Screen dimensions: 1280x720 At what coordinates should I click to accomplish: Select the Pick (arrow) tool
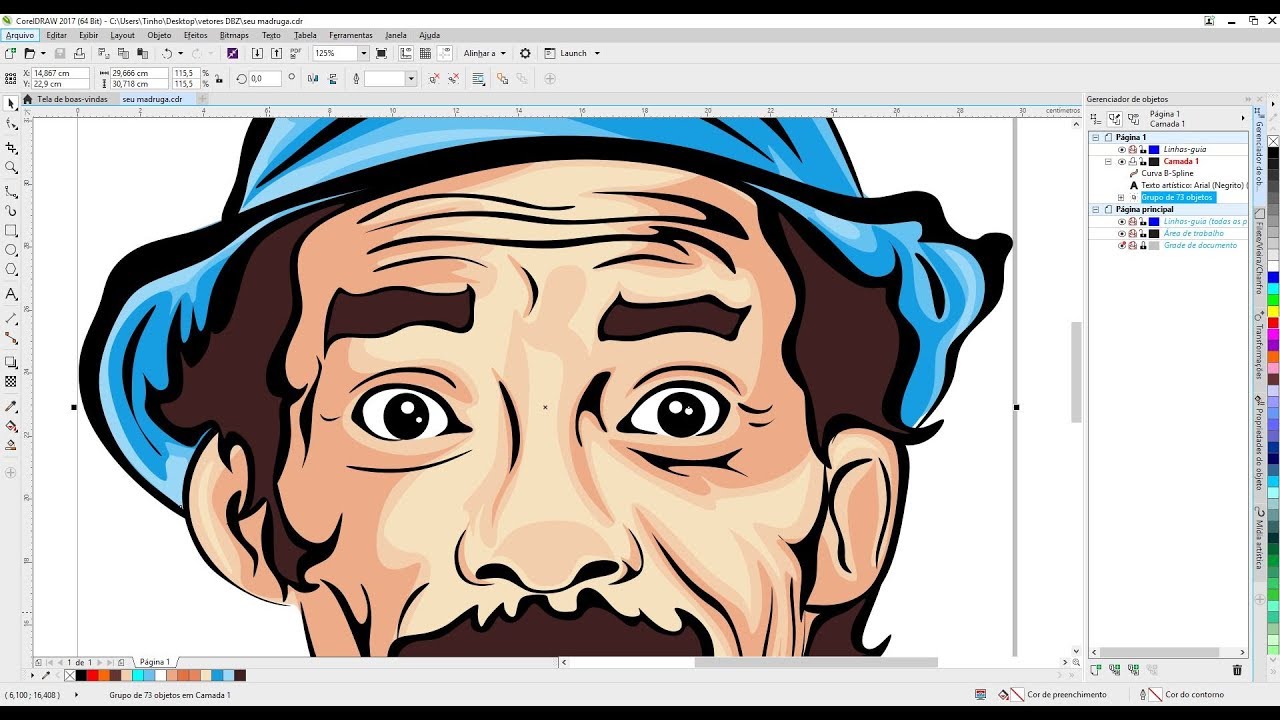click(x=11, y=103)
